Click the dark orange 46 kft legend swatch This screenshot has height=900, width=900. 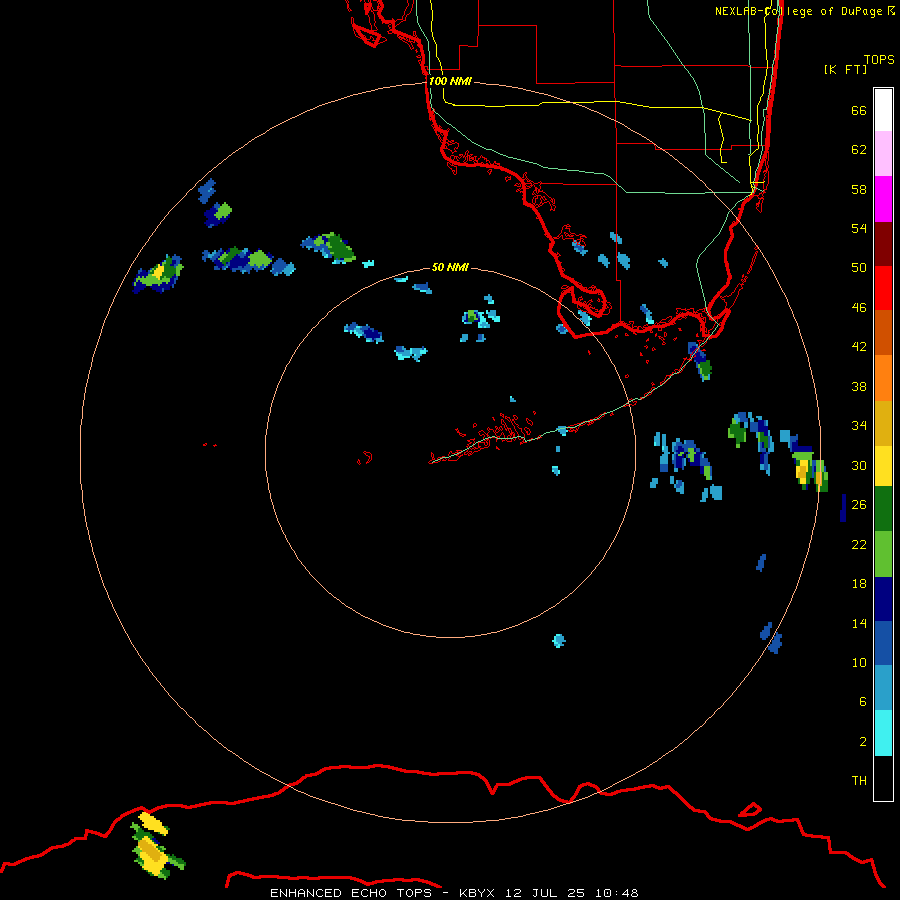883,332
